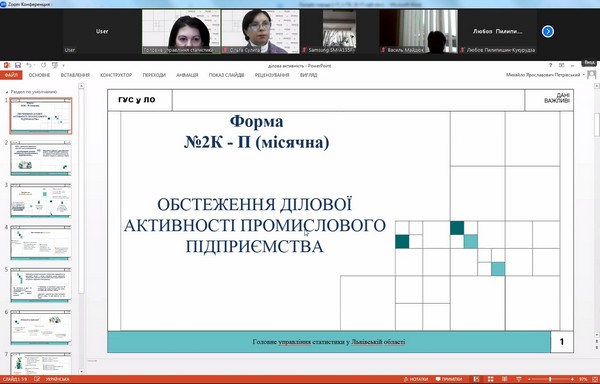
Task: Click the 'User' participant tile in Zoom
Action: (x=102, y=31)
